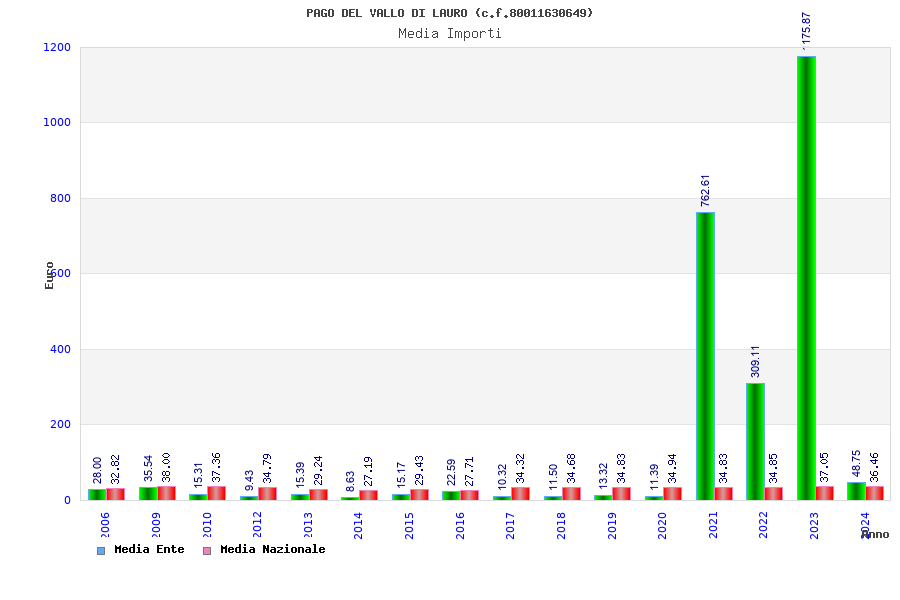This screenshot has height=600, width=900.
Task: Click the 28.00 value label for 2006
Action: pos(98,470)
